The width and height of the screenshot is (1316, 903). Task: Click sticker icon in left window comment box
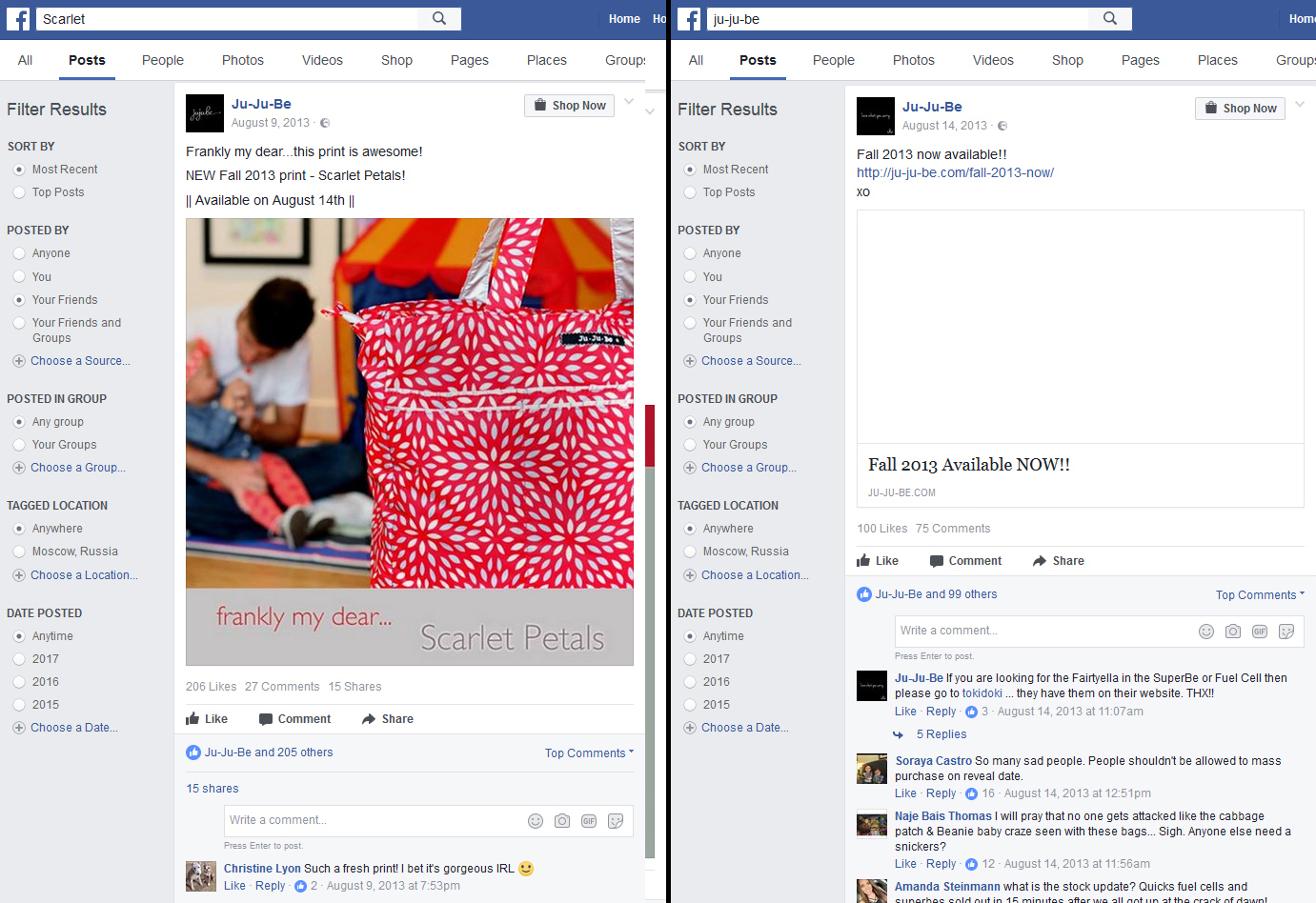click(616, 821)
